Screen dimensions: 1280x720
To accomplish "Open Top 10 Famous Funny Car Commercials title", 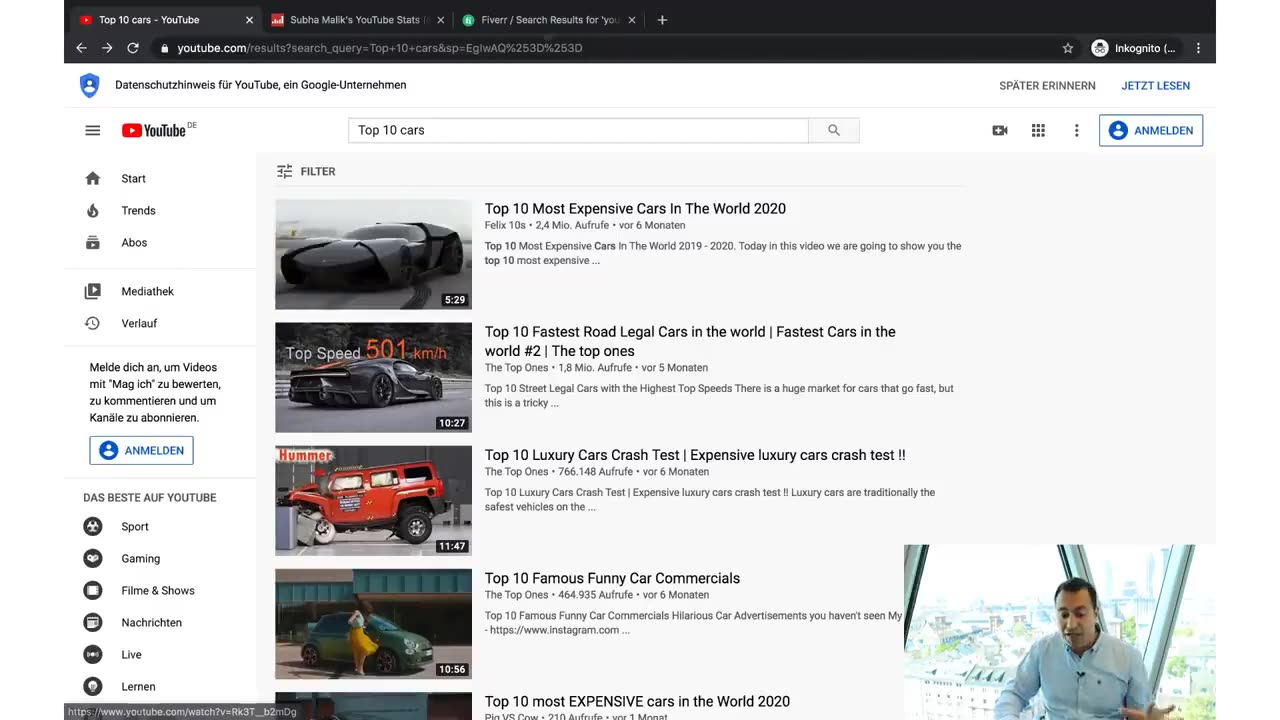I will pos(612,578).
